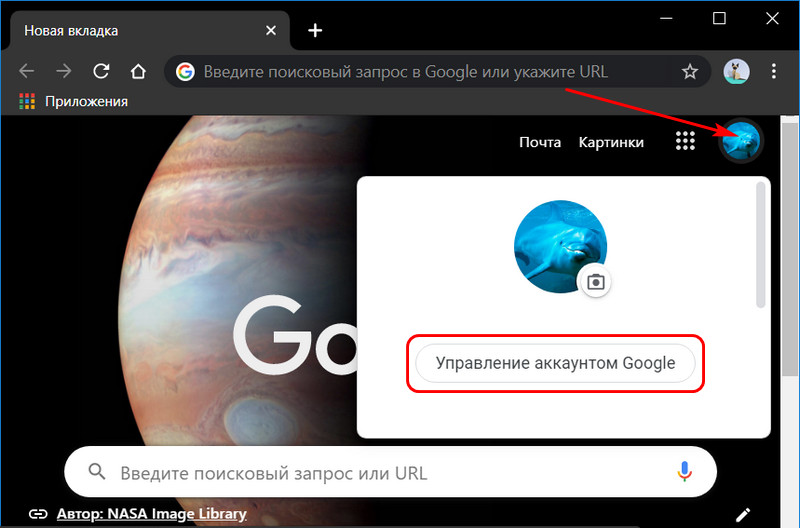Image resolution: width=800 pixels, height=528 pixels.
Task: Close the Новая вкладка tab
Action: (x=271, y=31)
